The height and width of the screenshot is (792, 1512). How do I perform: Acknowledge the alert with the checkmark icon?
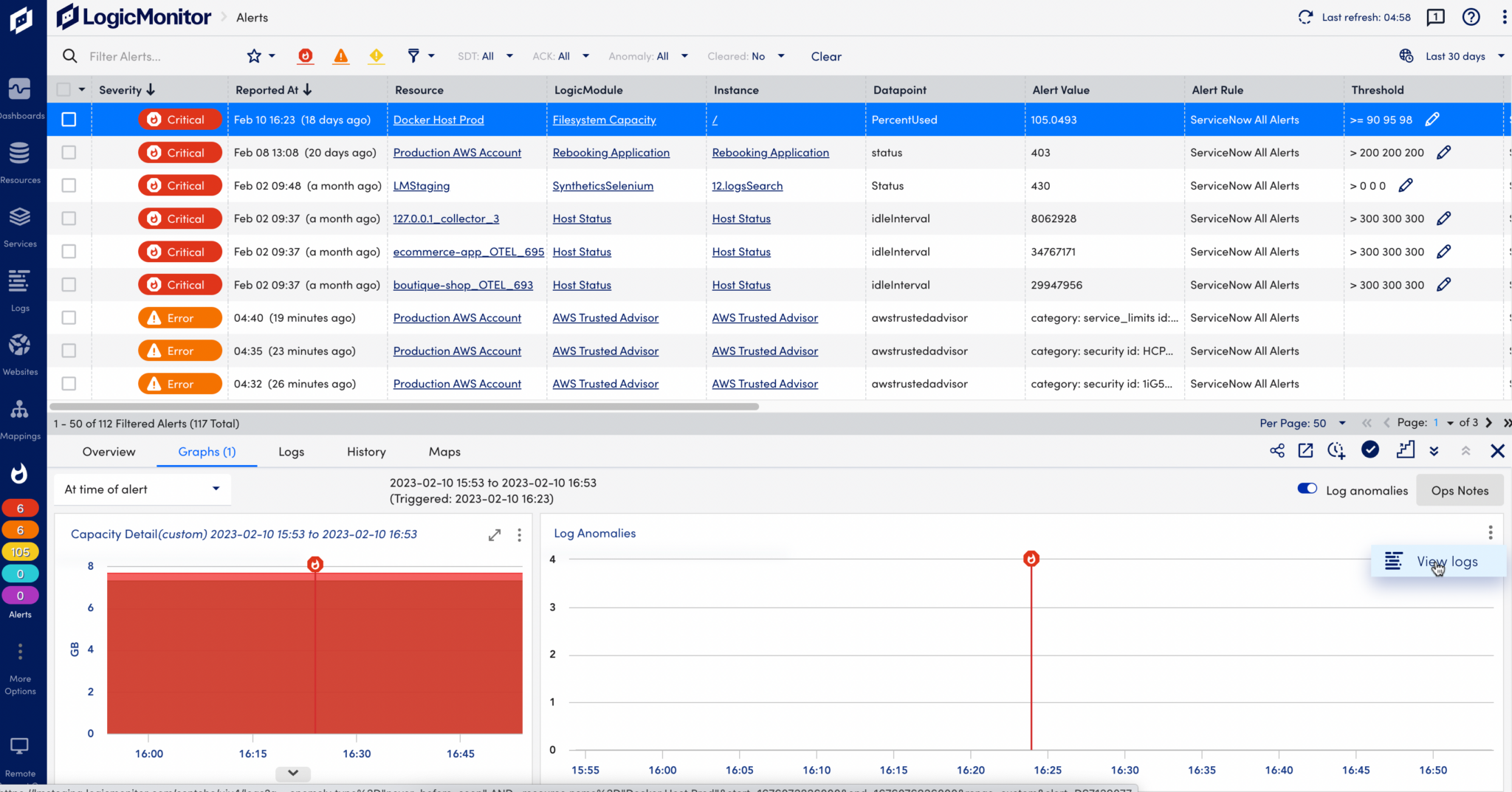(x=1370, y=450)
